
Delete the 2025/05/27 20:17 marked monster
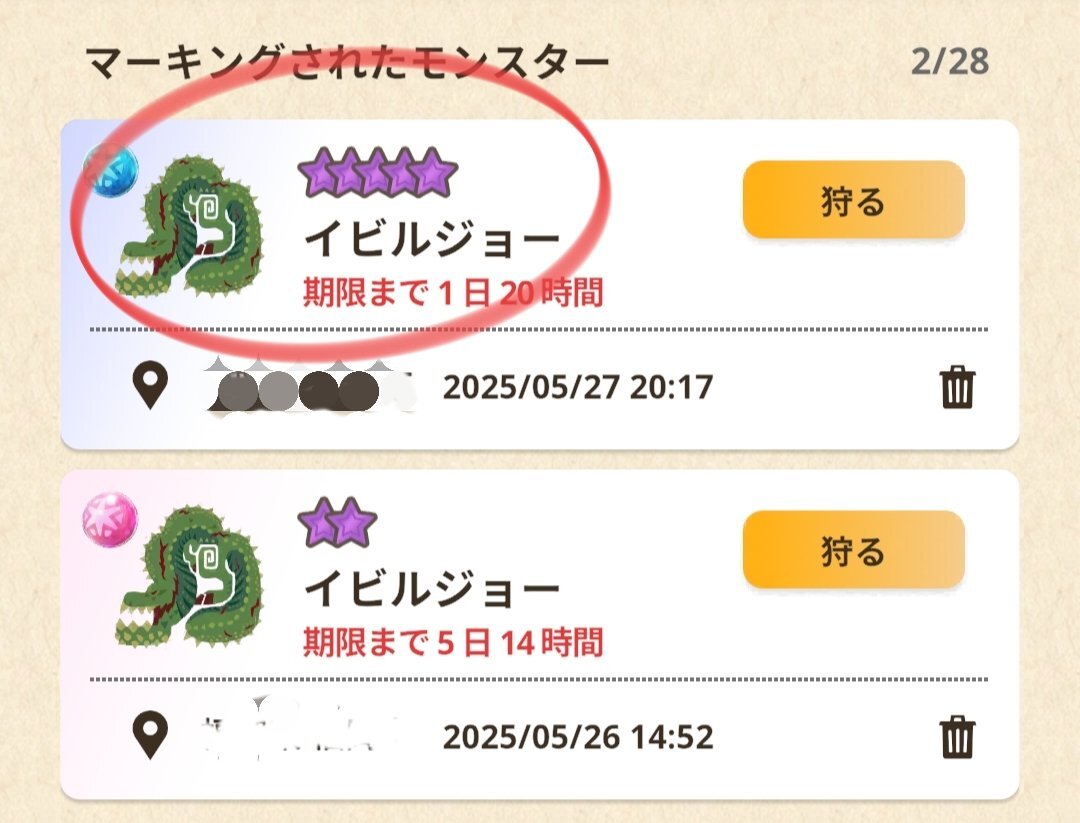pos(957,387)
